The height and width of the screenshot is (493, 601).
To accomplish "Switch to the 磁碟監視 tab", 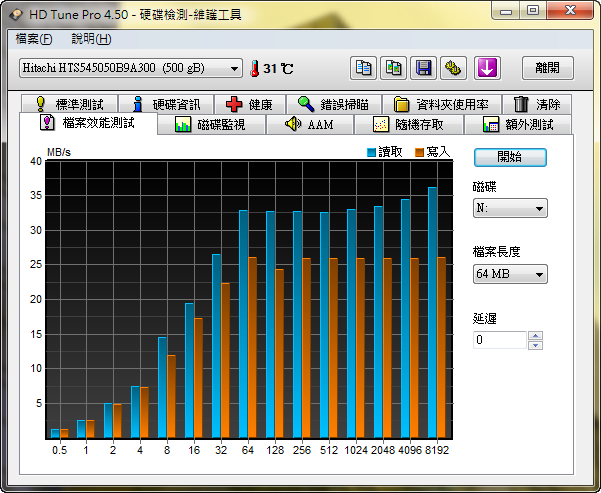I will [211, 125].
